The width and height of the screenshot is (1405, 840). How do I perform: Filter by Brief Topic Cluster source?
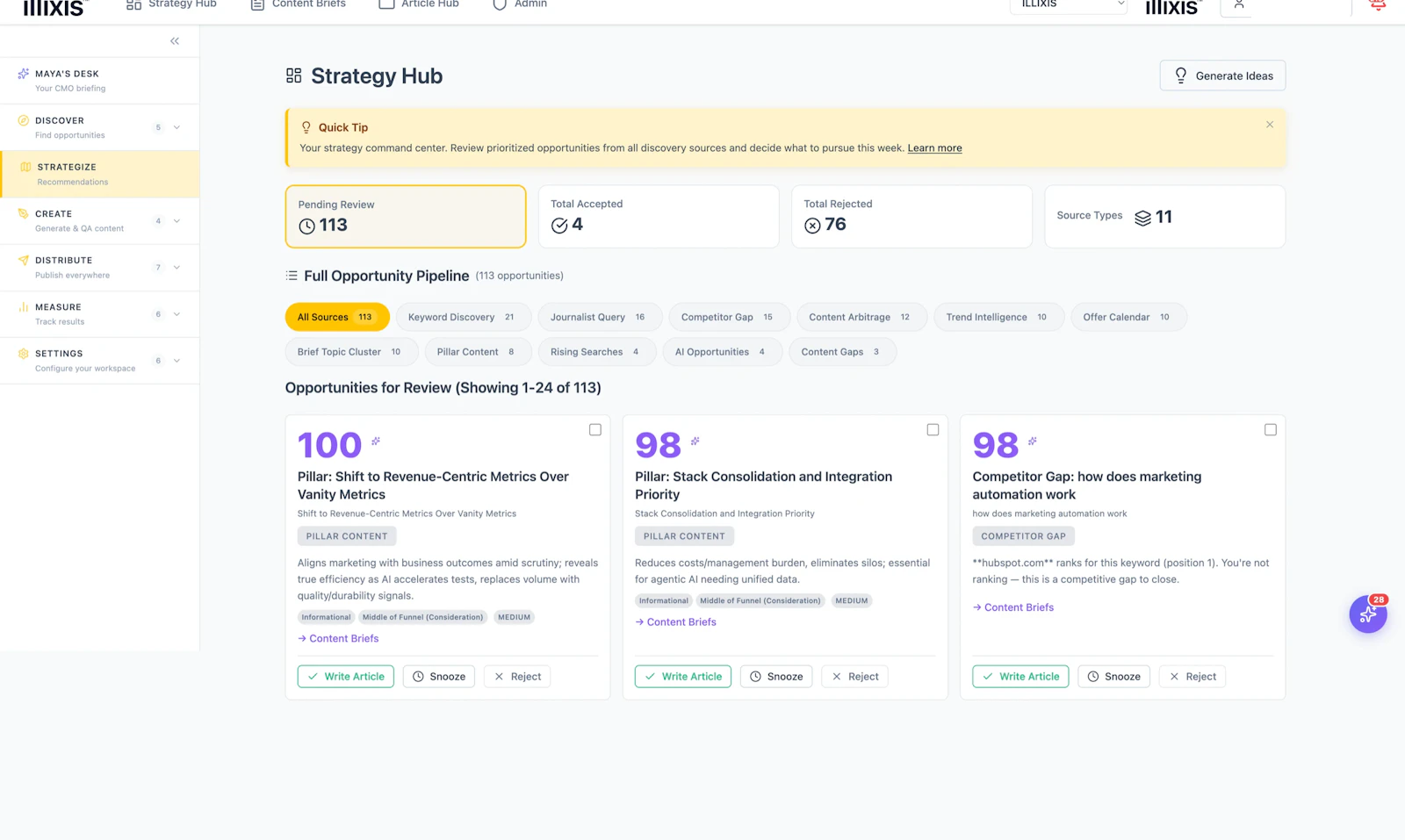tap(352, 352)
